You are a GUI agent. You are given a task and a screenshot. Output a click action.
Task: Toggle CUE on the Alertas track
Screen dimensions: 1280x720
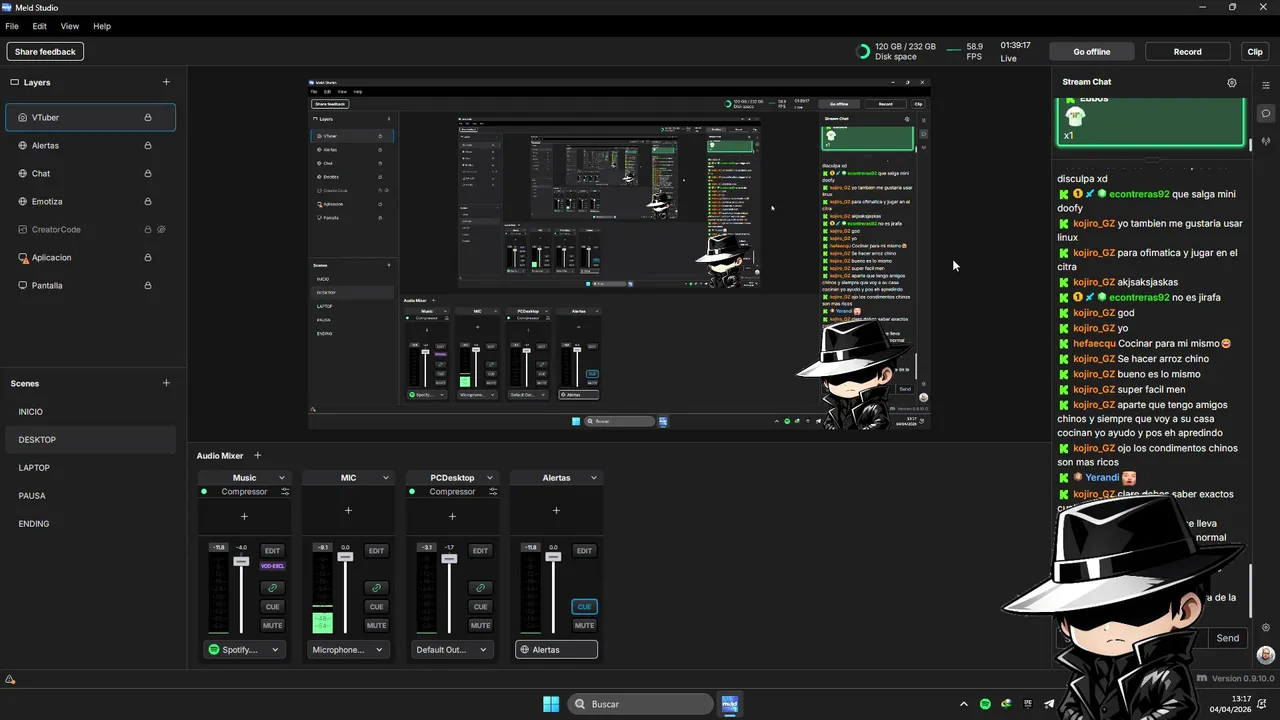point(584,606)
